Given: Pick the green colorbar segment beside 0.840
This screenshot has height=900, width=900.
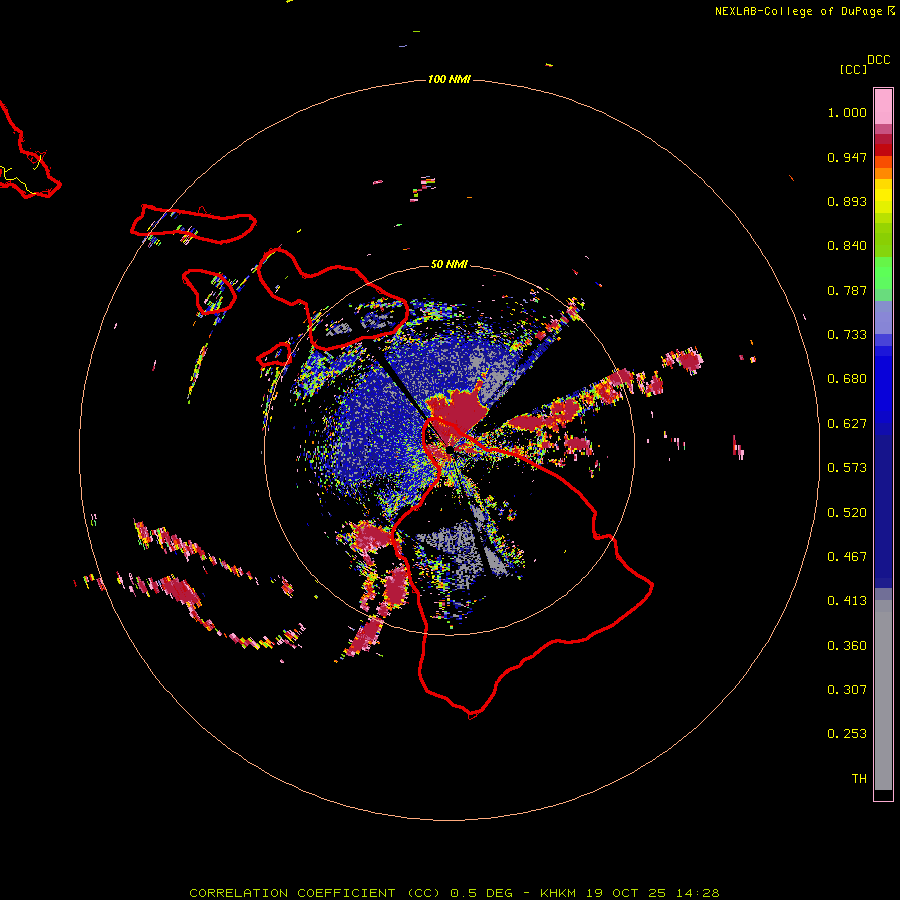Looking at the screenshot, I should [883, 240].
